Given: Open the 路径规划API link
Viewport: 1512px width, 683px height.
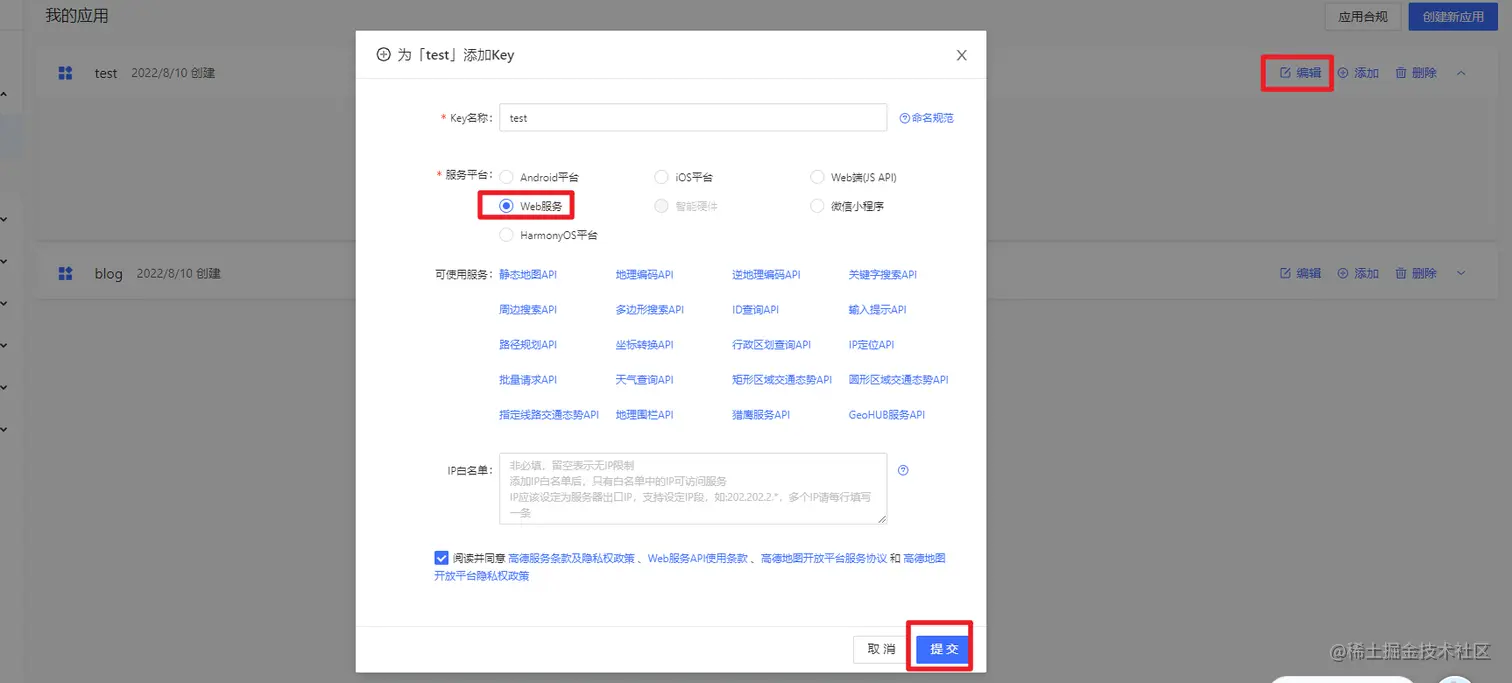Looking at the screenshot, I should coord(528,345).
